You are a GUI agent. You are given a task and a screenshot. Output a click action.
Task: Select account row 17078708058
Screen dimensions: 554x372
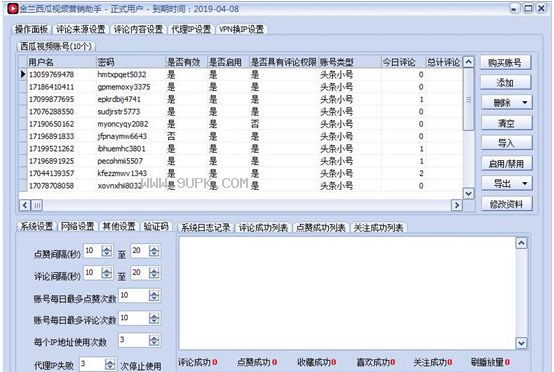click(x=240, y=186)
